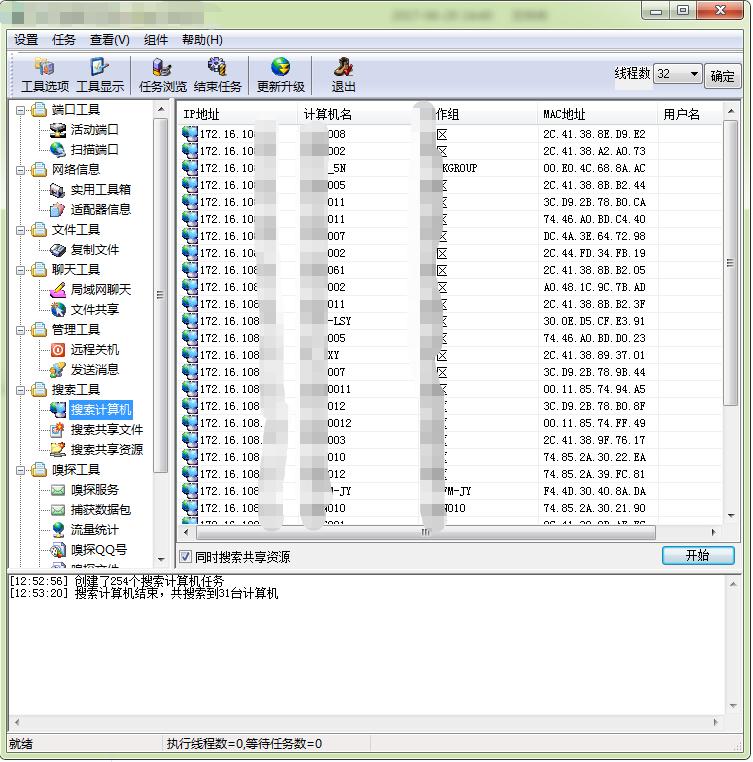Open 工具选项 toolbar icon
Viewport: 753px width, 762px height.
click(45, 75)
